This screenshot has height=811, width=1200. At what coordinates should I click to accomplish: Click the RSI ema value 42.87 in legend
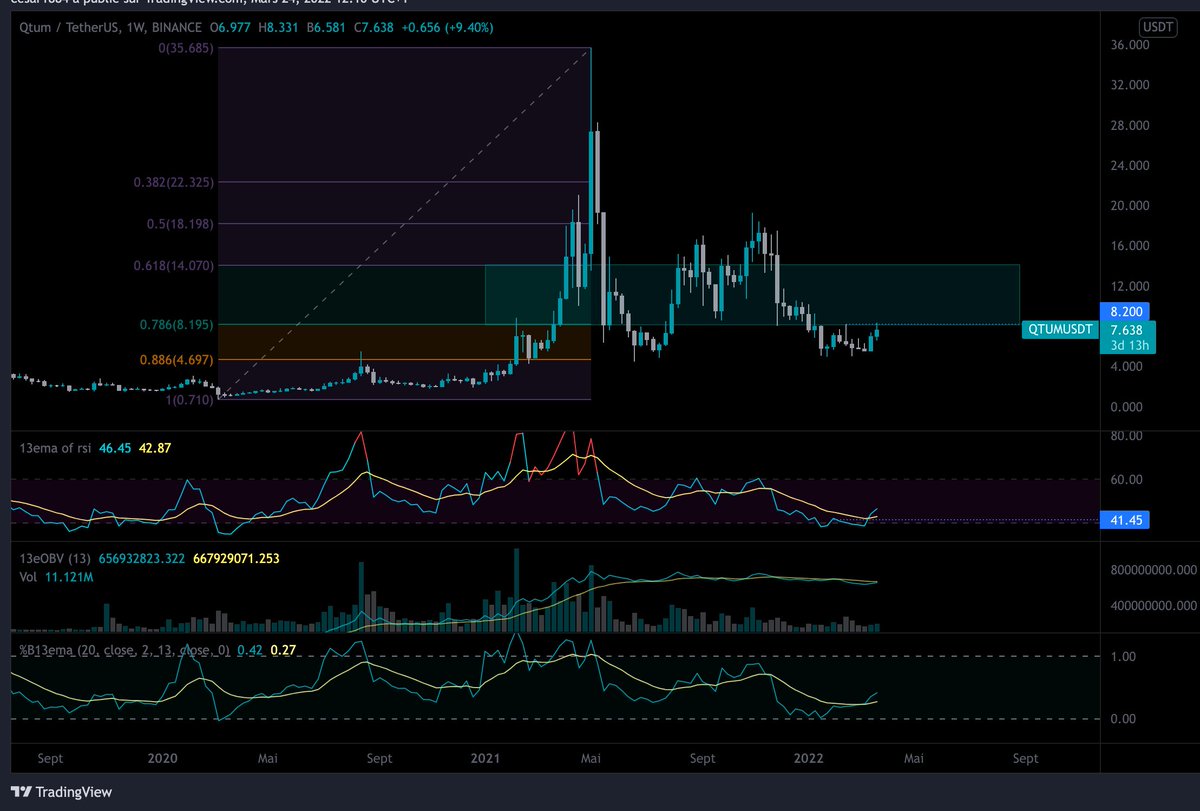[x=156, y=447]
